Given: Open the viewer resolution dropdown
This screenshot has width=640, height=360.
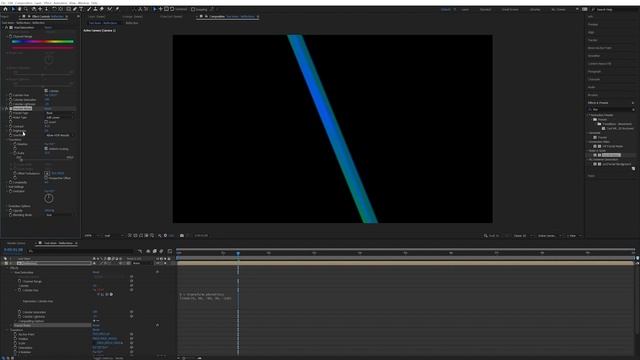Looking at the screenshot, I should [114, 236].
